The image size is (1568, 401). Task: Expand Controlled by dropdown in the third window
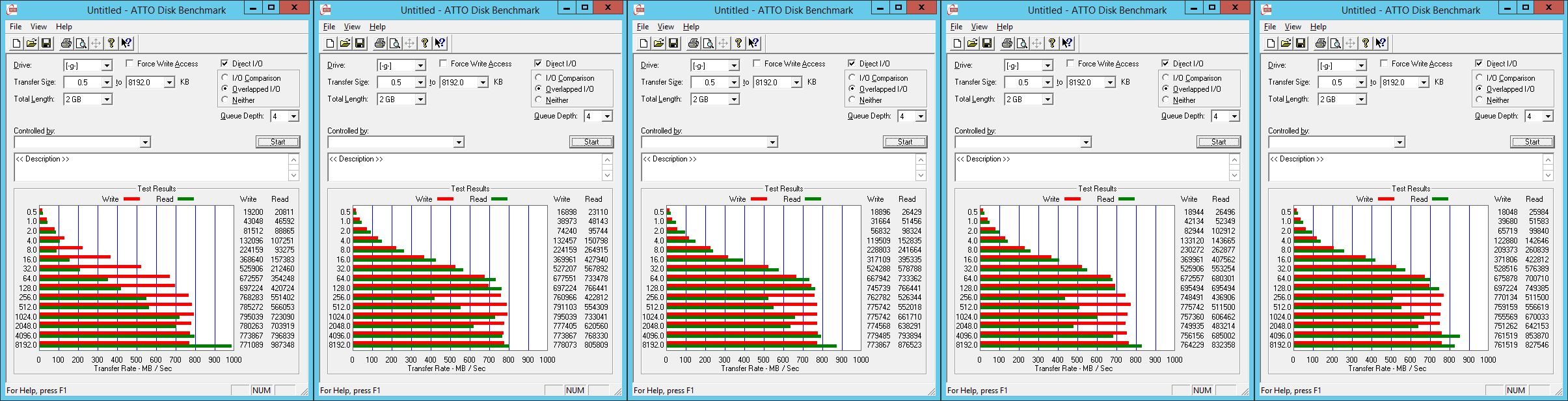point(772,143)
